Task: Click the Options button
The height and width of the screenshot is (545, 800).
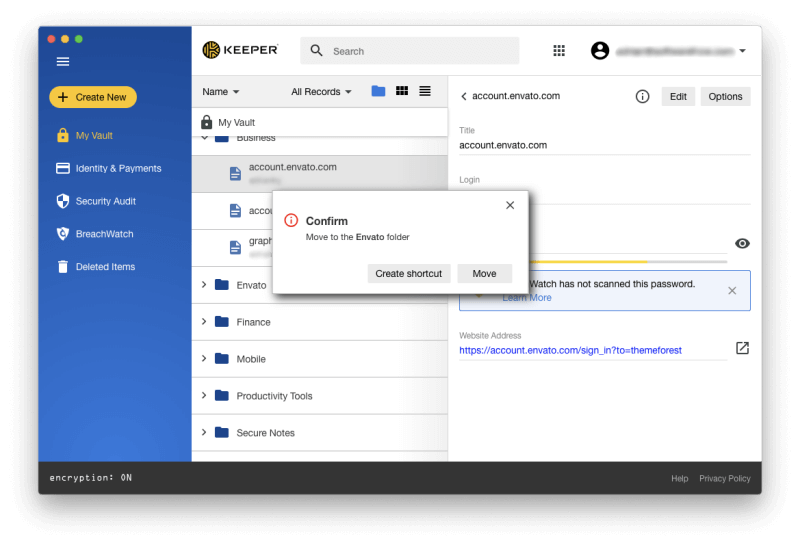Action: coord(725,96)
